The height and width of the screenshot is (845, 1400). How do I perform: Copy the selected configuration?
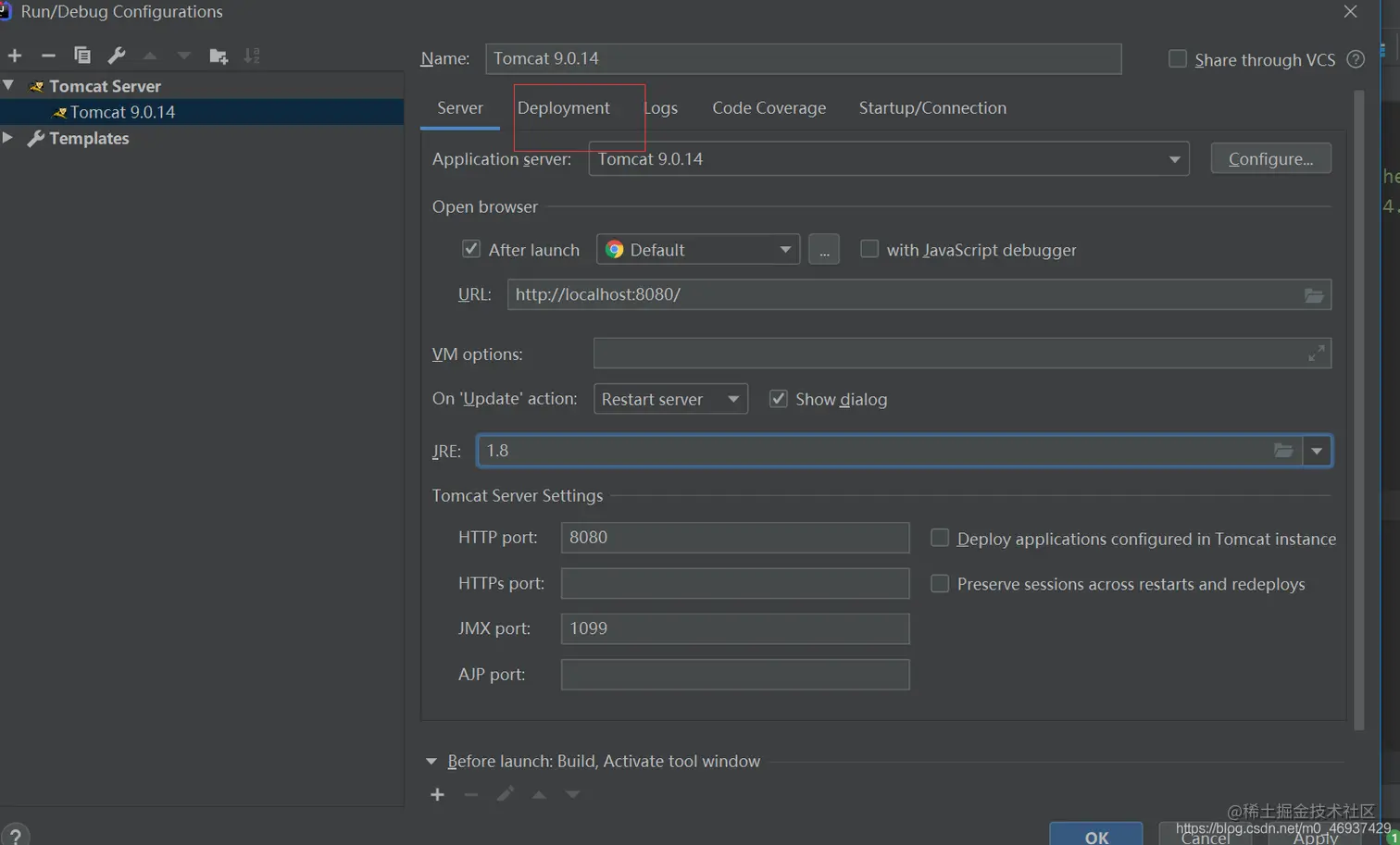point(82,56)
